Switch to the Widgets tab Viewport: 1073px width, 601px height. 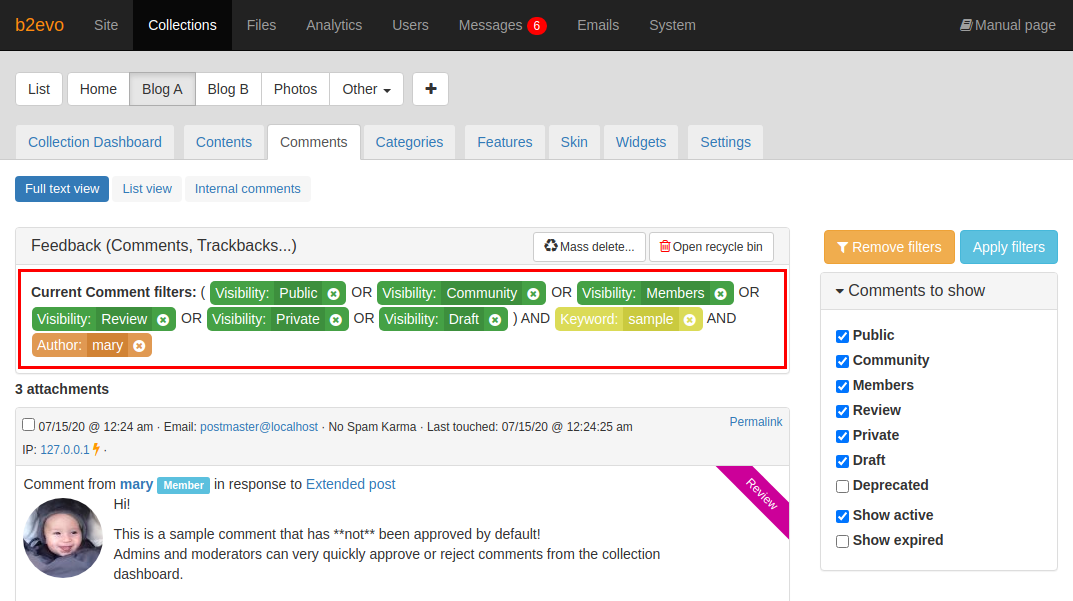(x=641, y=142)
